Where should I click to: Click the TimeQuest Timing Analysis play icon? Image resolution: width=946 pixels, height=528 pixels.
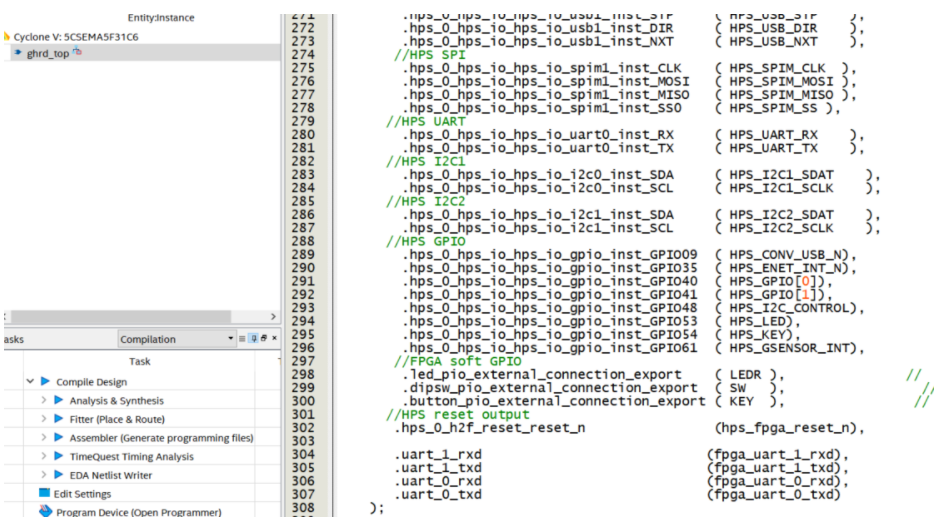[x=59, y=456]
